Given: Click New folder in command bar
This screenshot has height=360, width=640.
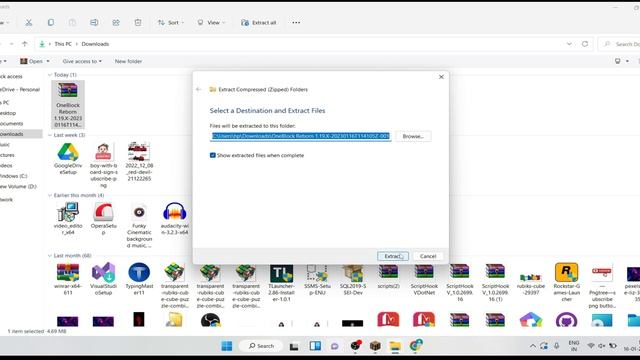Looking at the screenshot, I should coord(128,61).
